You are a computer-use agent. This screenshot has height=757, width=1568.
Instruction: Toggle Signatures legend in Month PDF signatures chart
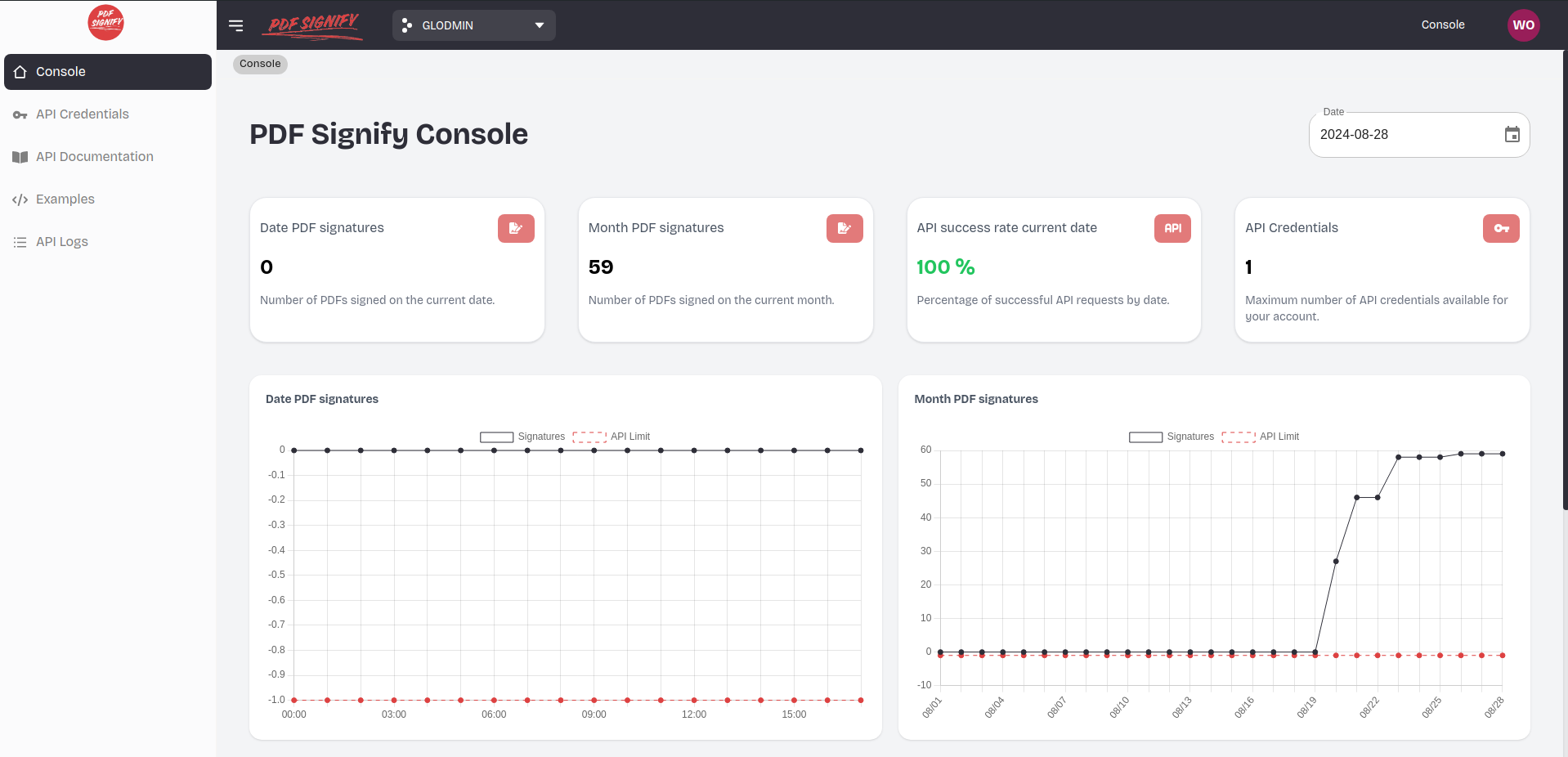pyautogui.click(x=1172, y=437)
